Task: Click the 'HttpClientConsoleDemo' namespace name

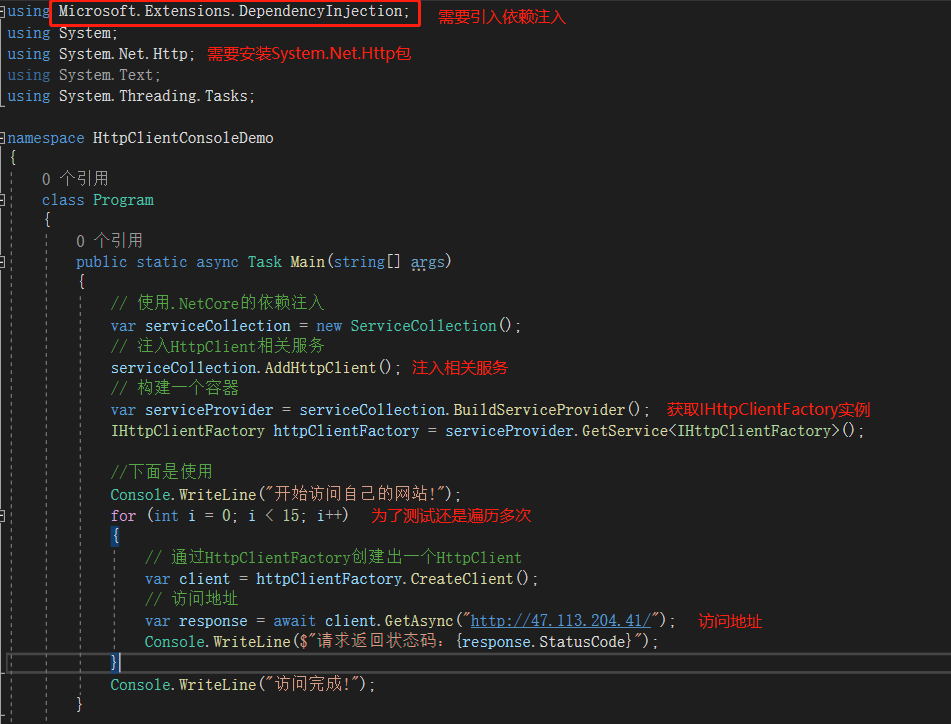Action: tap(183, 138)
